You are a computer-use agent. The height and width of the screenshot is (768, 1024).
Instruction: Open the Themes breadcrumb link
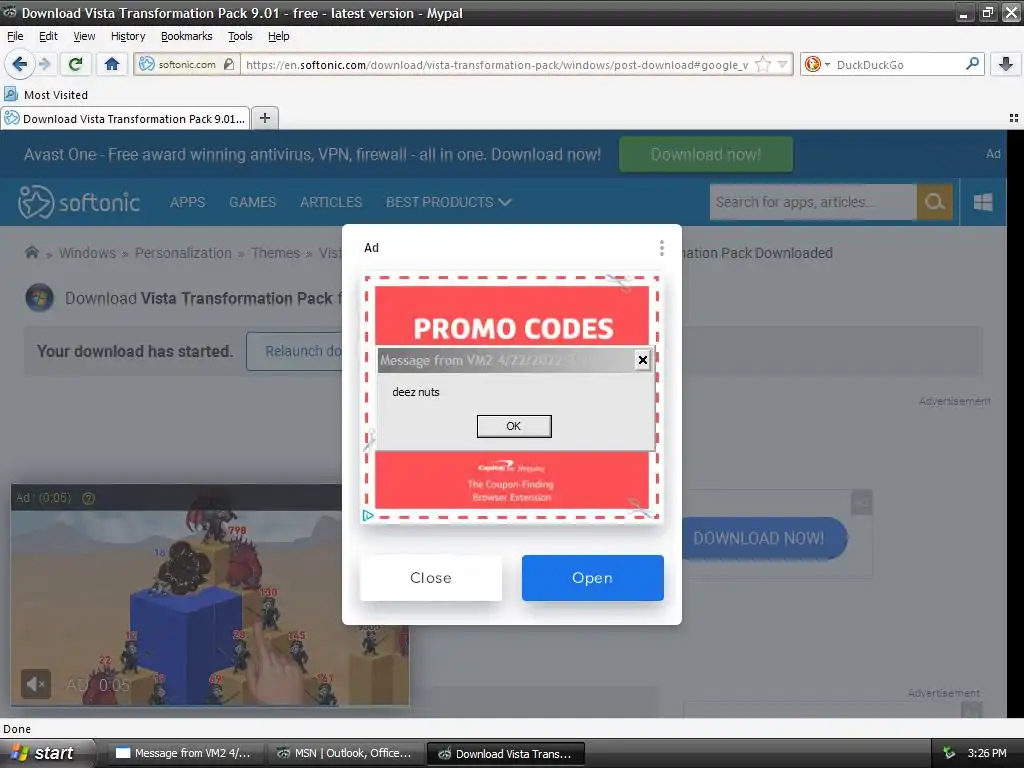tap(276, 253)
